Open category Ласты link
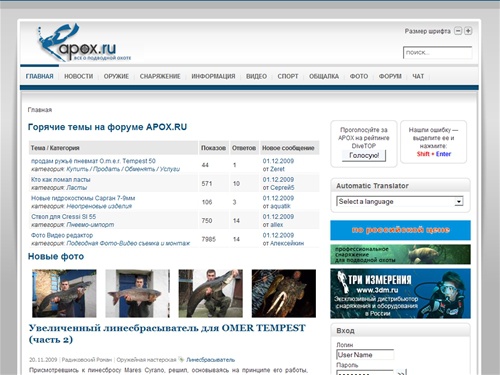Image resolution: width=500 pixels, height=375 pixels. click(76, 188)
